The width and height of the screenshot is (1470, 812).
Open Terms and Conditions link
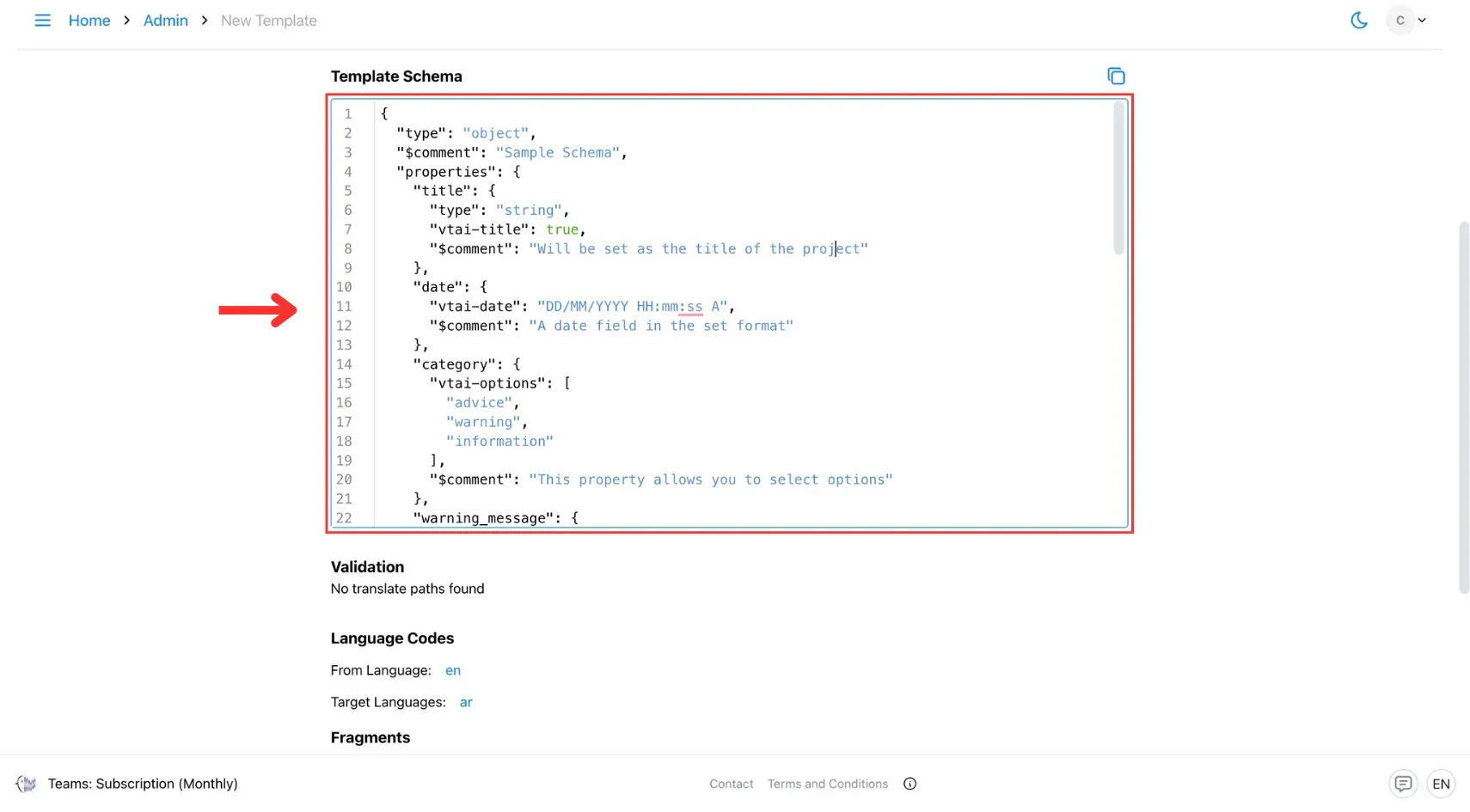[x=828, y=784]
